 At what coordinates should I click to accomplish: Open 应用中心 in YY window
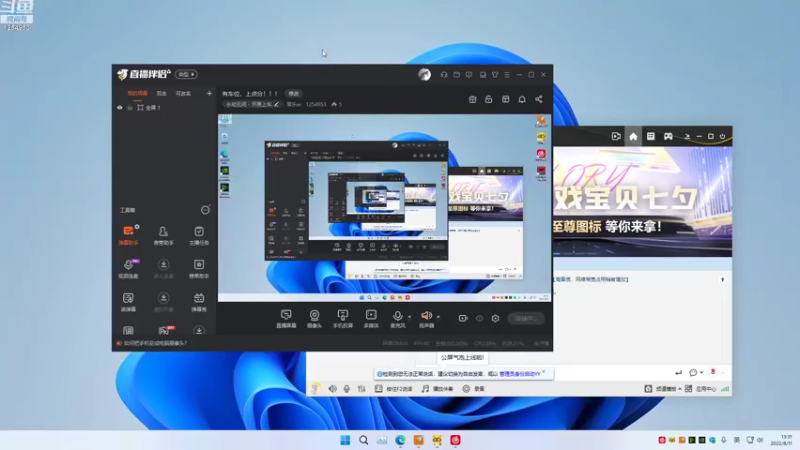point(701,389)
